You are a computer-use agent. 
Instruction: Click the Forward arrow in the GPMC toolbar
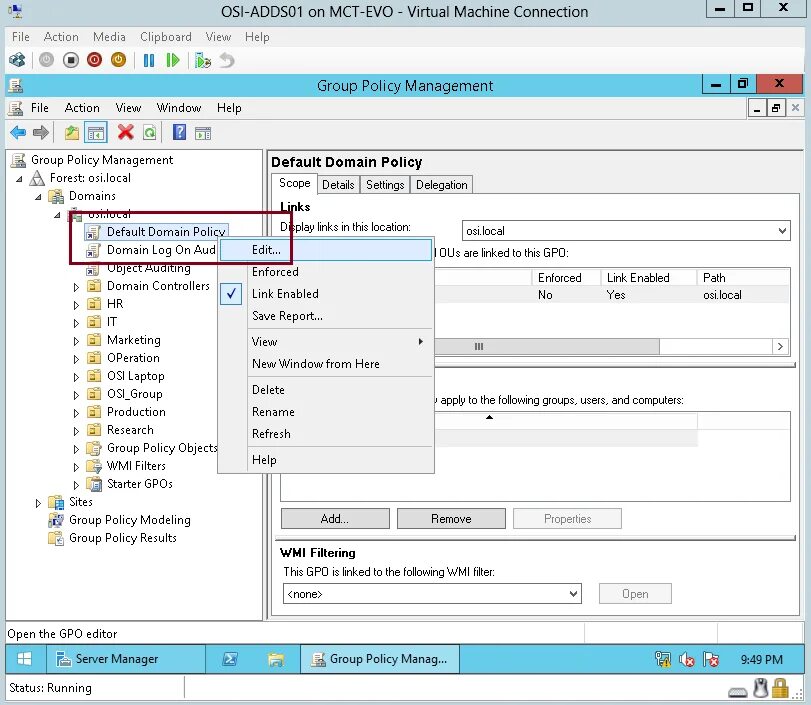click(41, 133)
